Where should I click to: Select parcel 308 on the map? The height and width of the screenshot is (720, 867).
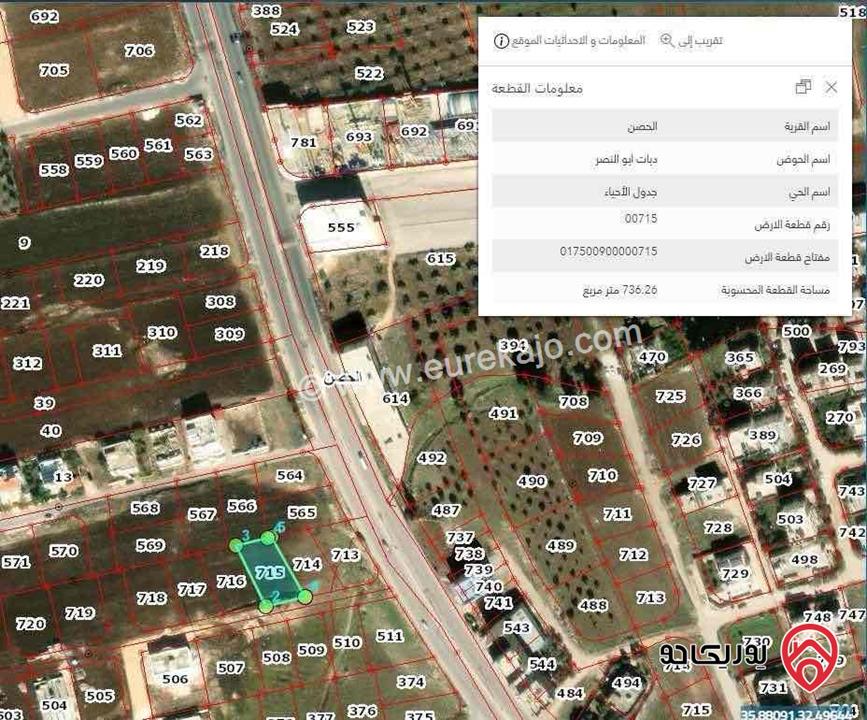(221, 301)
